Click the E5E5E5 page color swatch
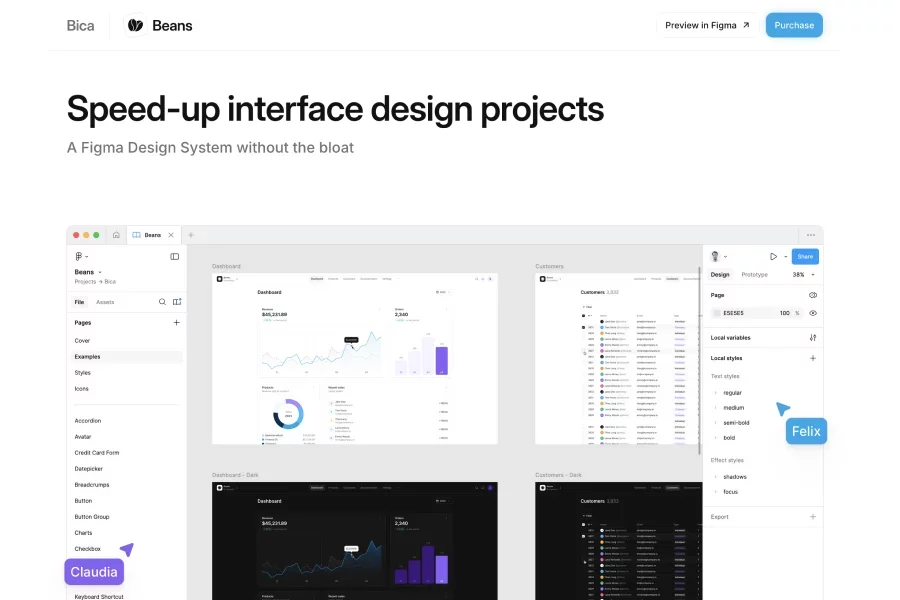 717,313
